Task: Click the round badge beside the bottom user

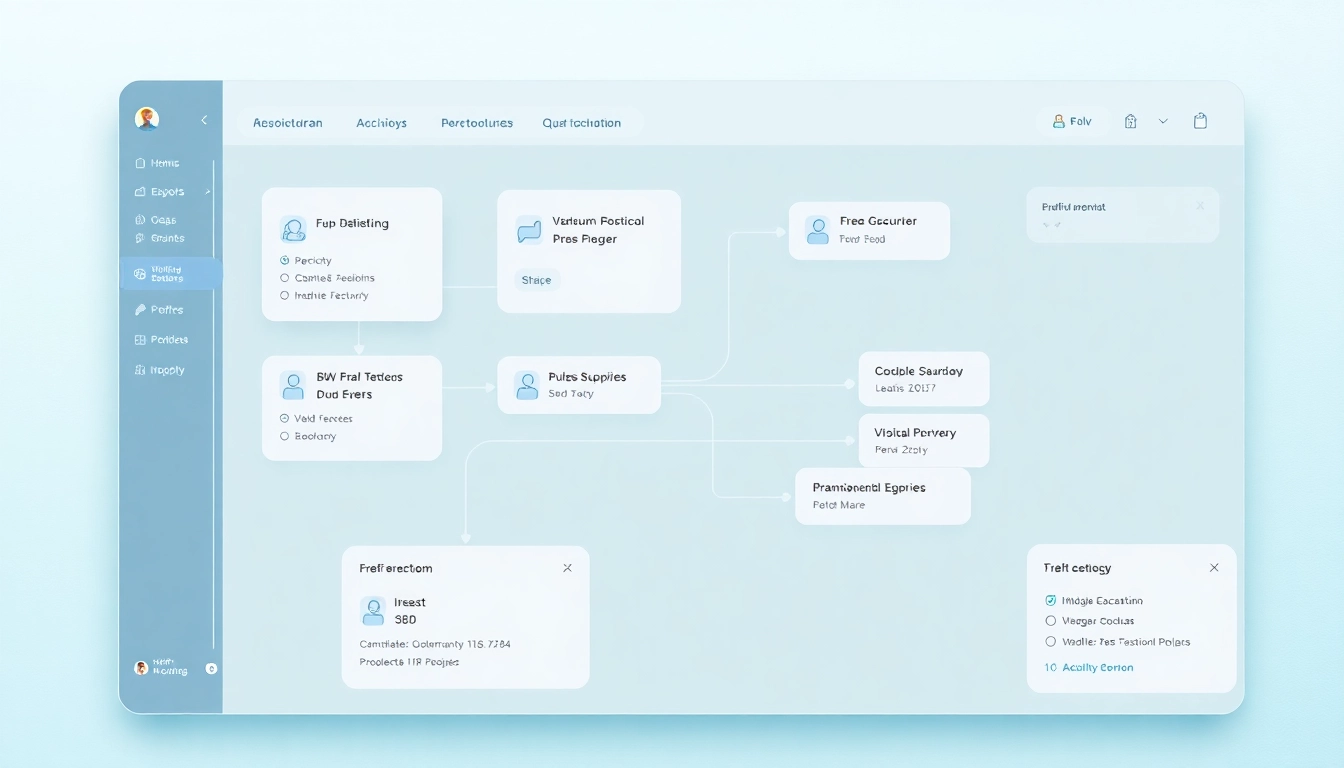Action: point(211,668)
